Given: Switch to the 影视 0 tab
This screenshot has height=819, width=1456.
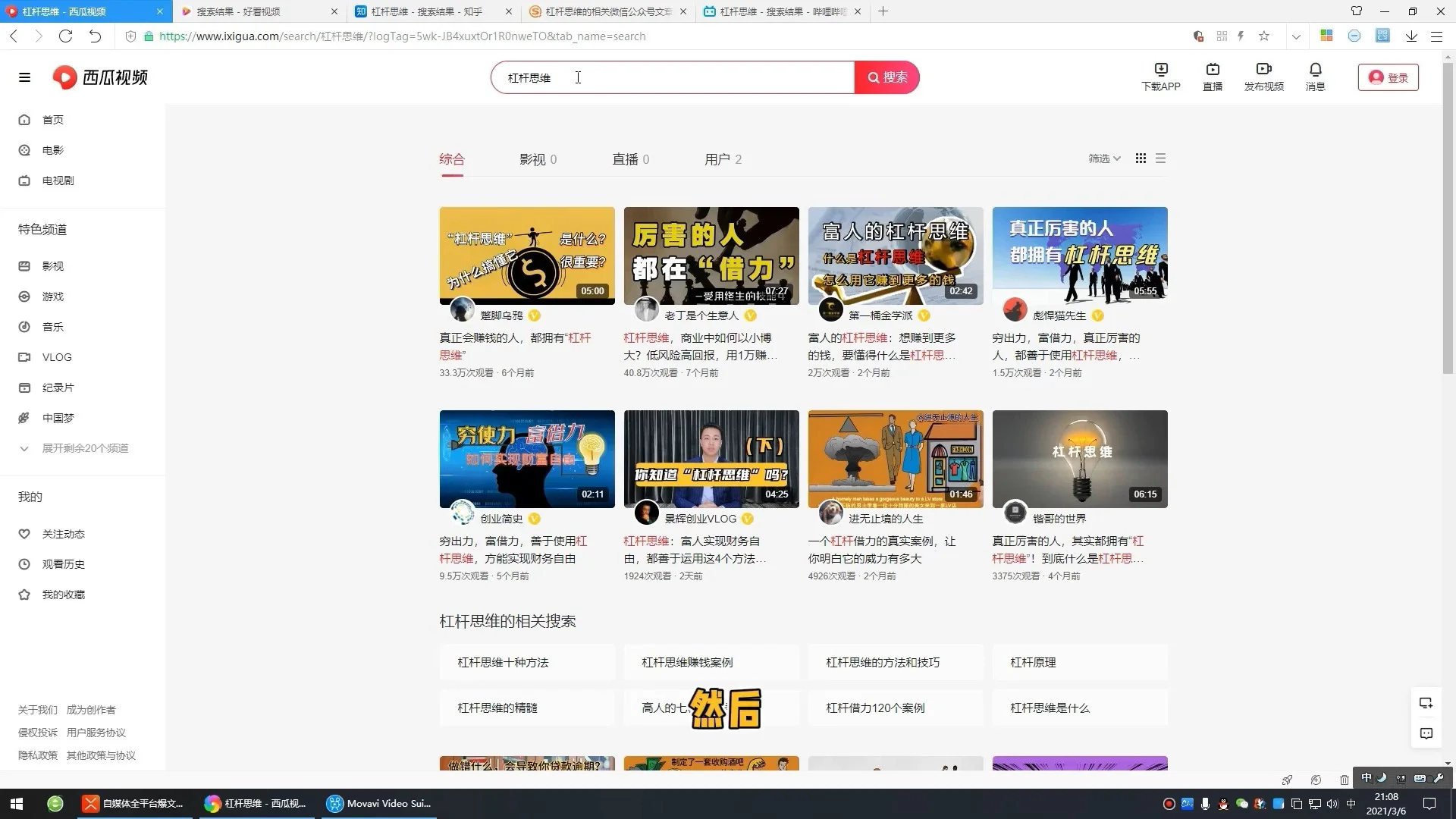Looking at the screenshot, I should click(538, 159).
